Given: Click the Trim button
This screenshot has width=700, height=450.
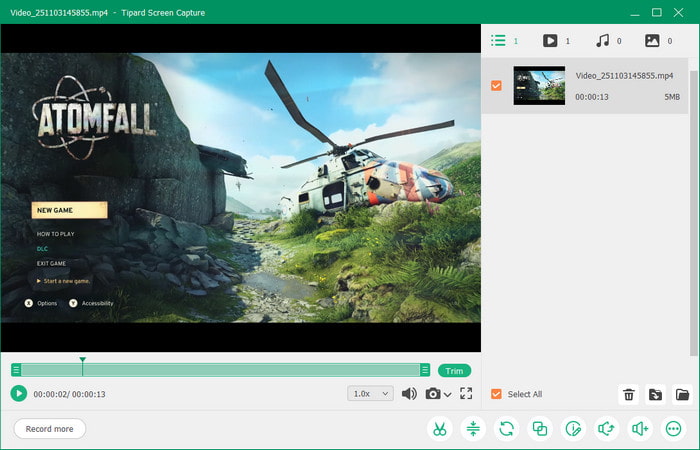Looking at the screenshot, I should pos(454,371).
